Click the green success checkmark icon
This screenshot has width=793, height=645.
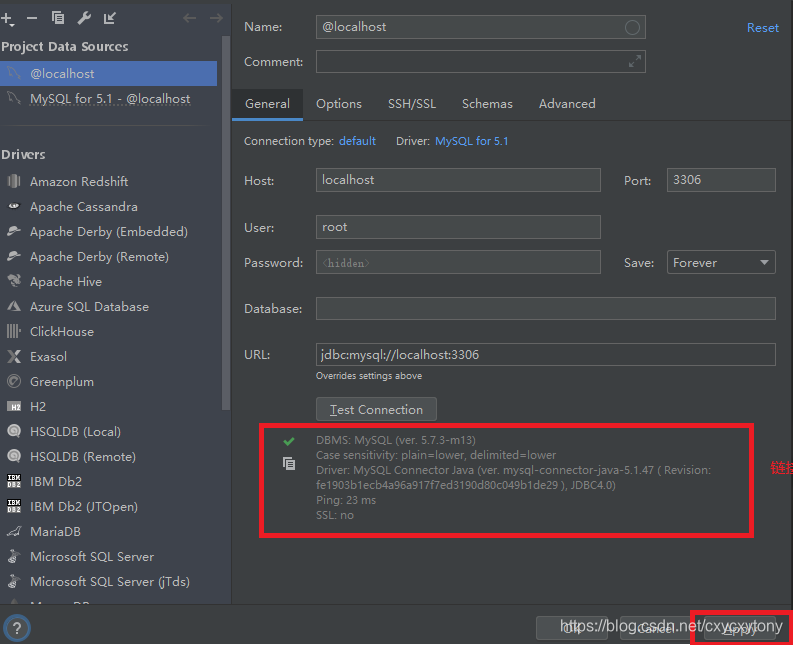pyautogui.click(x=289, y=441)
